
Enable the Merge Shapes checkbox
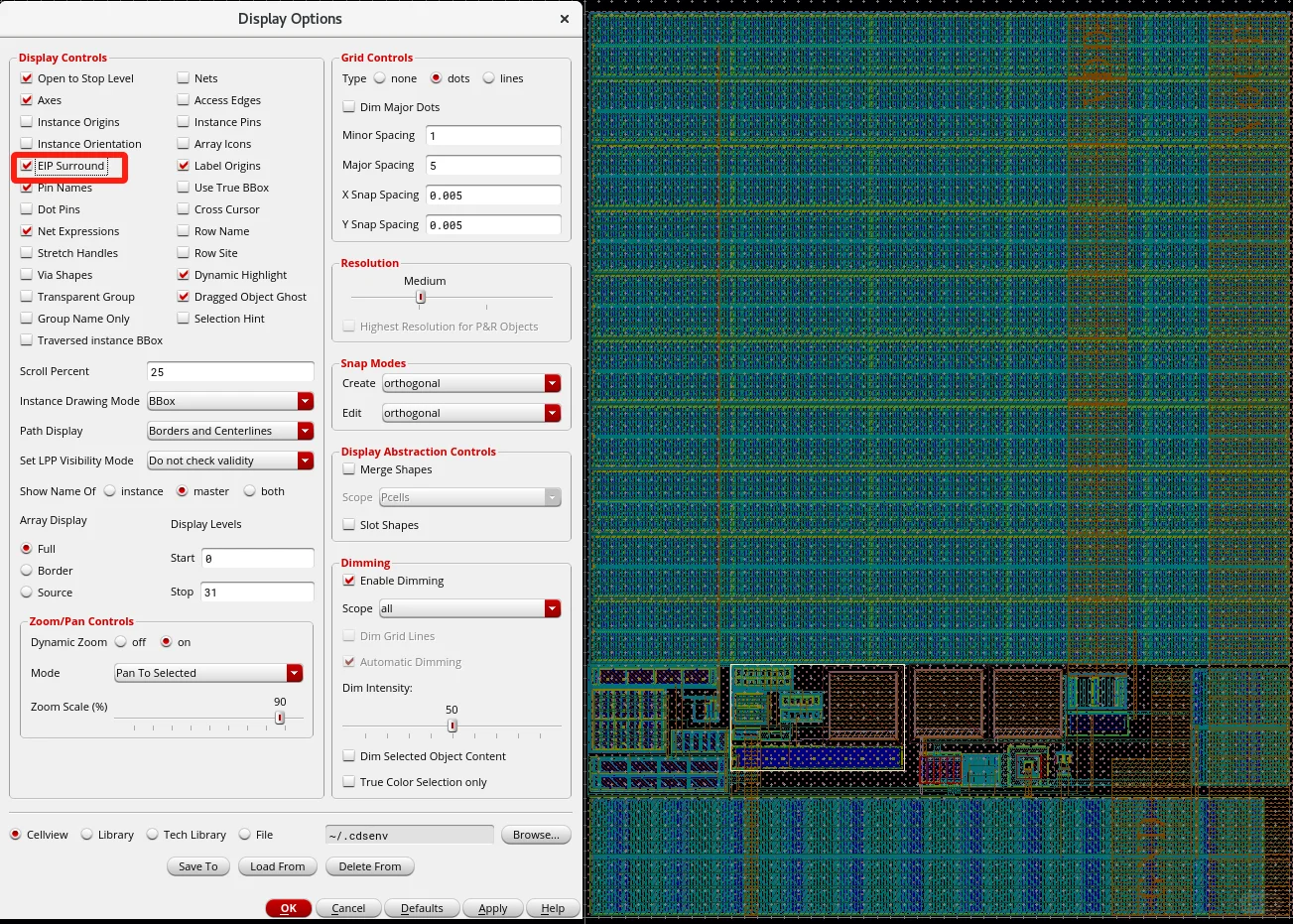click(x=349, y=469)
